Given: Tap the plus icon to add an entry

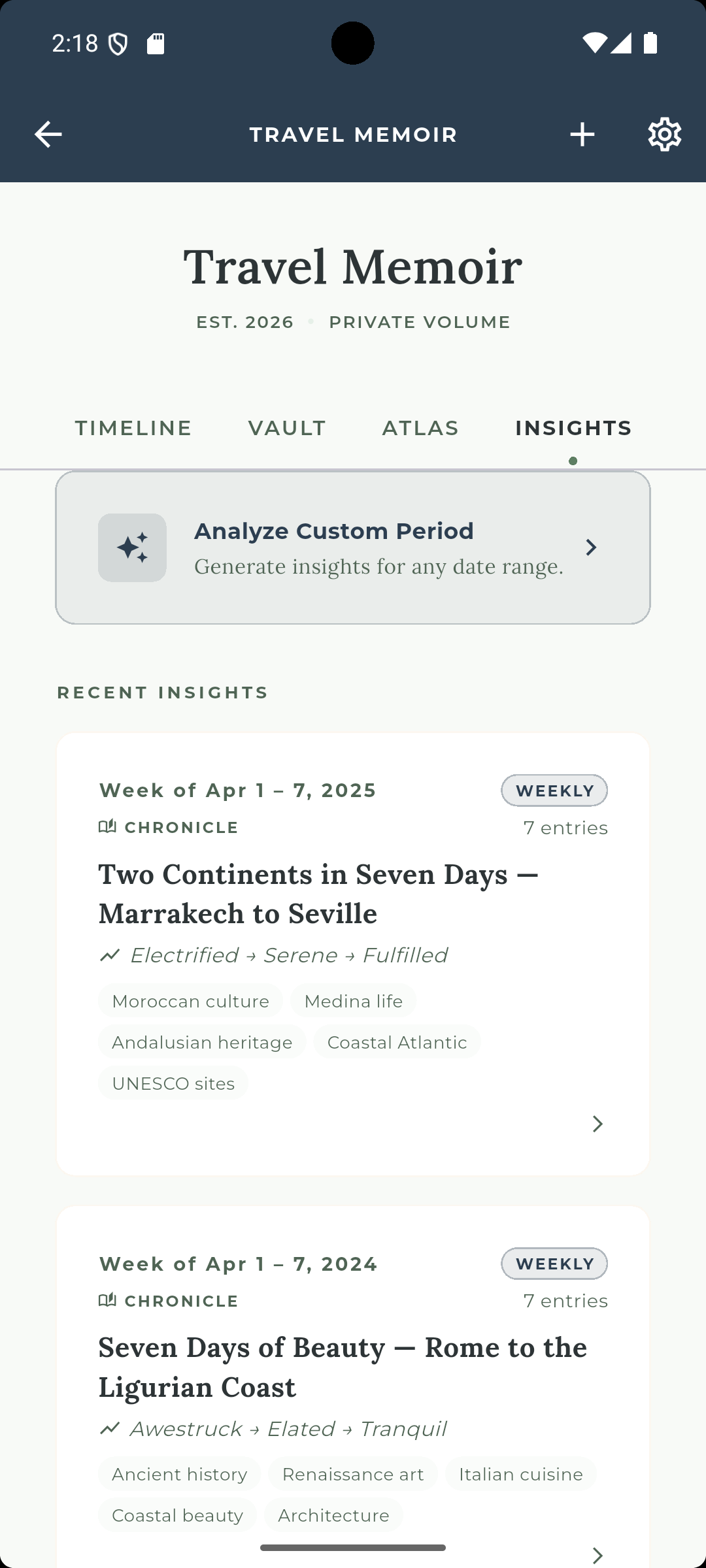Looking at the screenshot, I should point(582,135).
